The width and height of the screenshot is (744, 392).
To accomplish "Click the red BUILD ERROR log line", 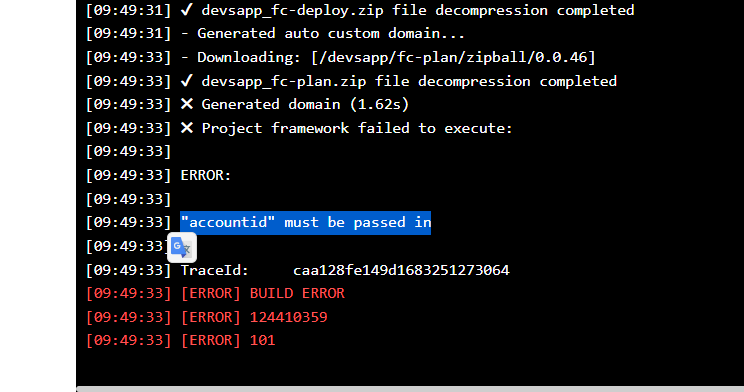I will 215,294.
